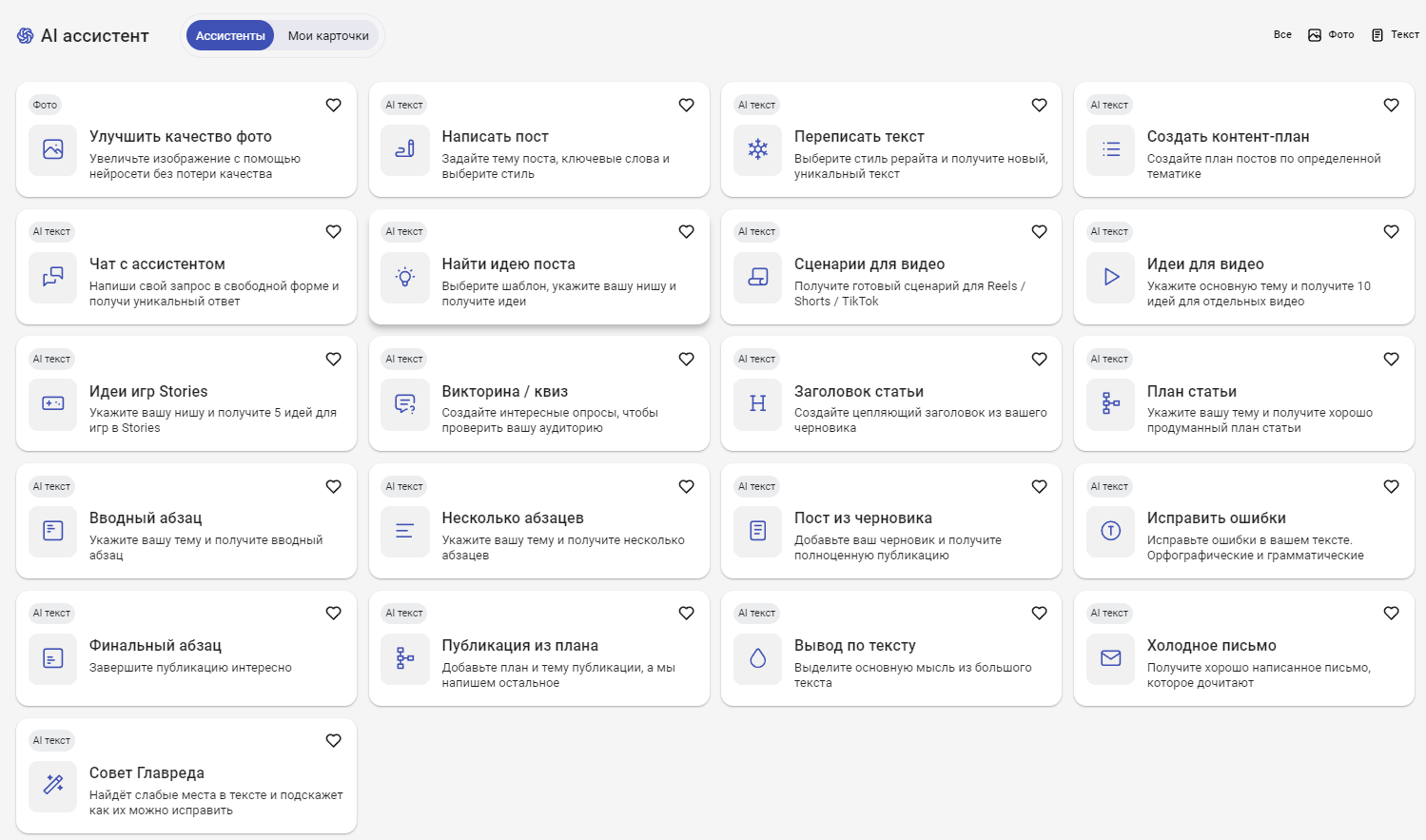Favorite the Написать пост card with heart
Viewport: 1426px width, 840px height.
point(686,105)
